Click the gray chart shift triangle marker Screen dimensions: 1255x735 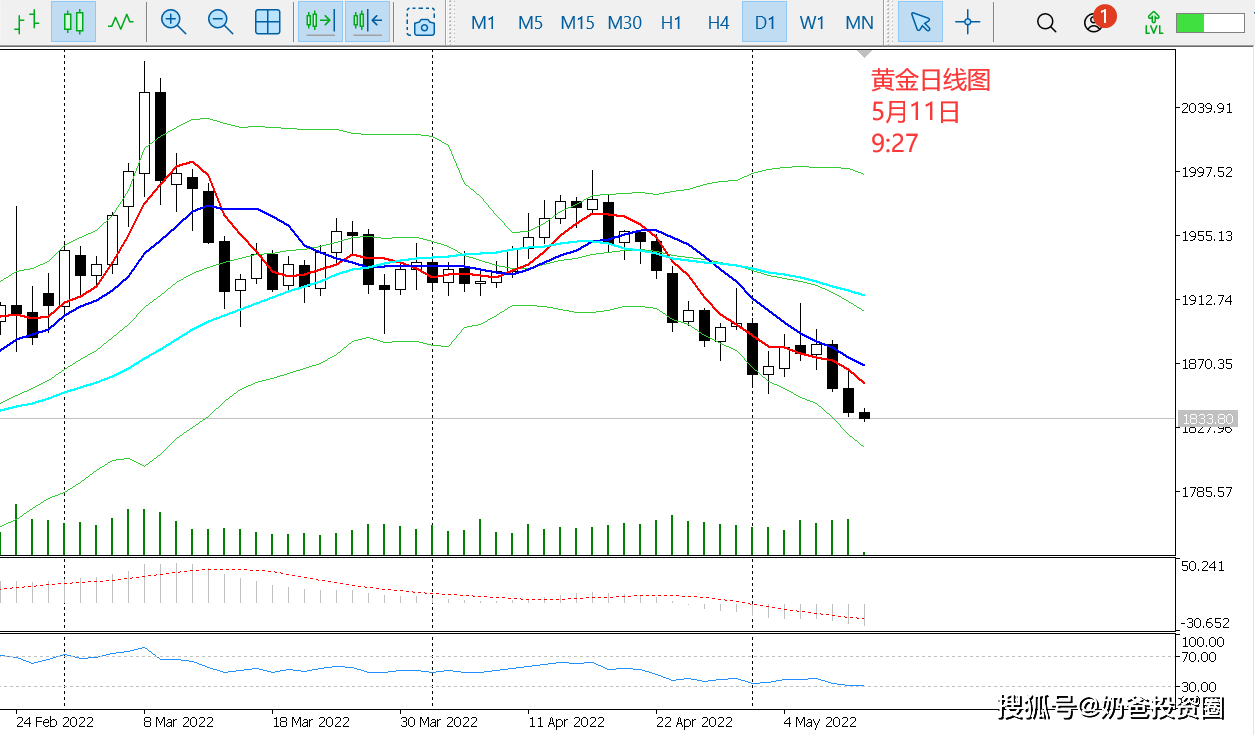(866, 53)
